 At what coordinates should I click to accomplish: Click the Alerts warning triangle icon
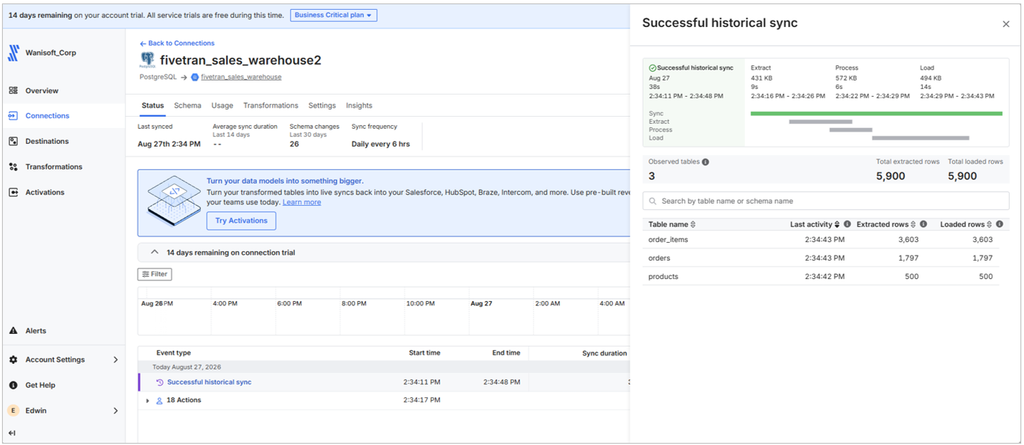point(13,331)
